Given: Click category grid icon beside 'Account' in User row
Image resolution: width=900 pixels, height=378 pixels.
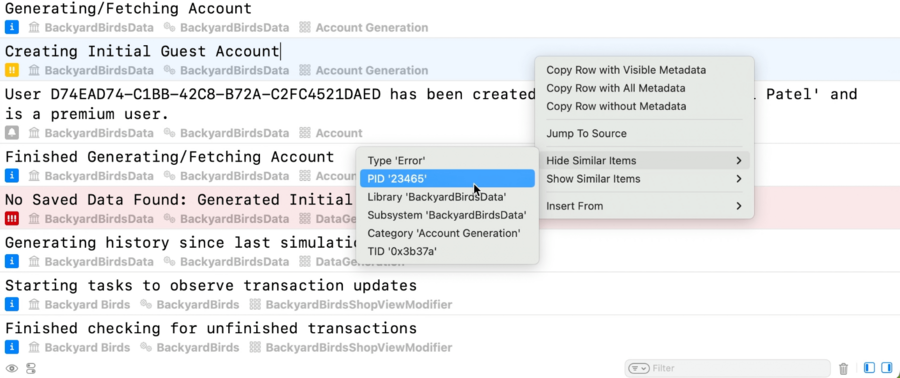Looking at the screenshot, I should pos(305,133).
